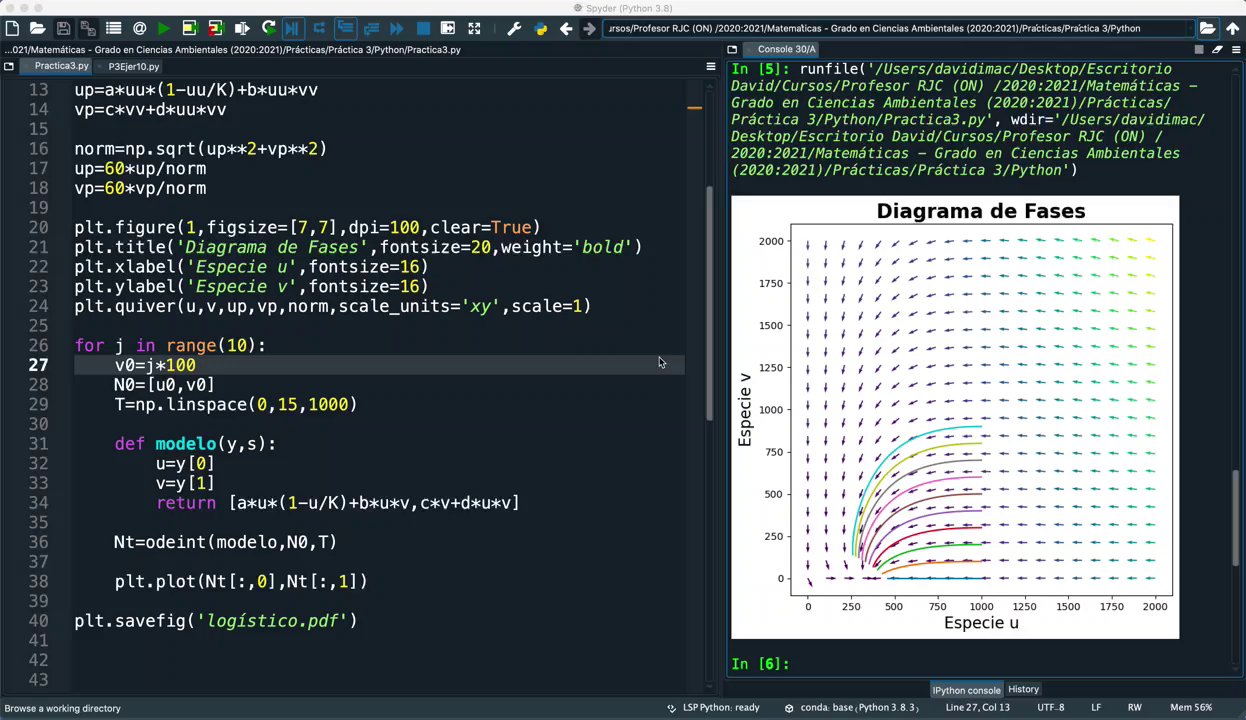Image resolution: width=1246 pixels, height=720 pixels.
Task: Open the working directory path combo box
Action: tap(900, 28)
